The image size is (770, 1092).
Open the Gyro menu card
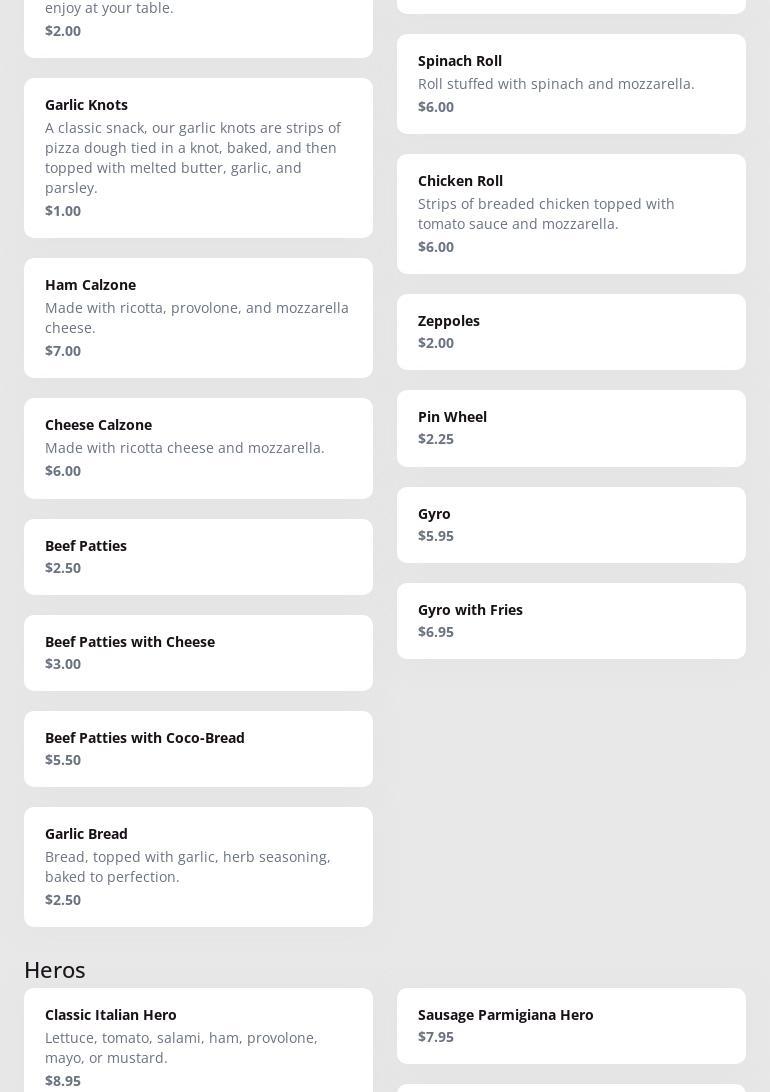(571, 524)
